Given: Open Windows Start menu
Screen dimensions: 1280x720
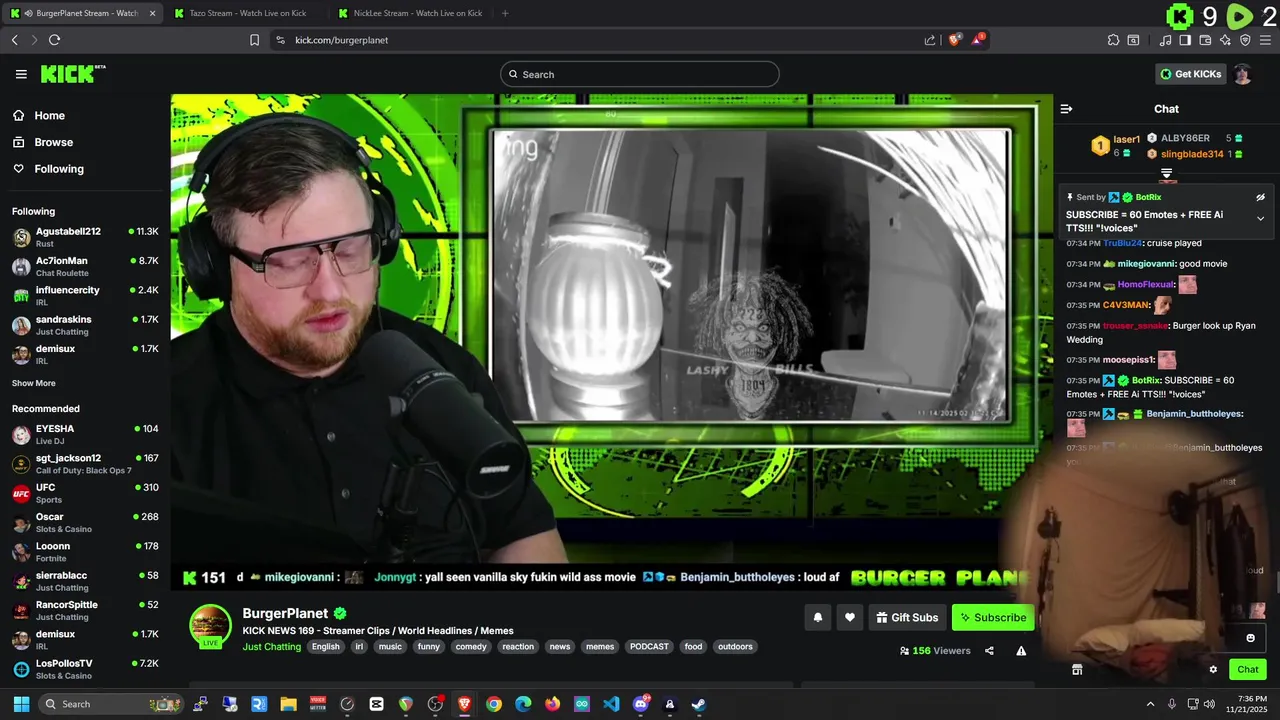Looking at the screenshot, I should coord(21,704).
